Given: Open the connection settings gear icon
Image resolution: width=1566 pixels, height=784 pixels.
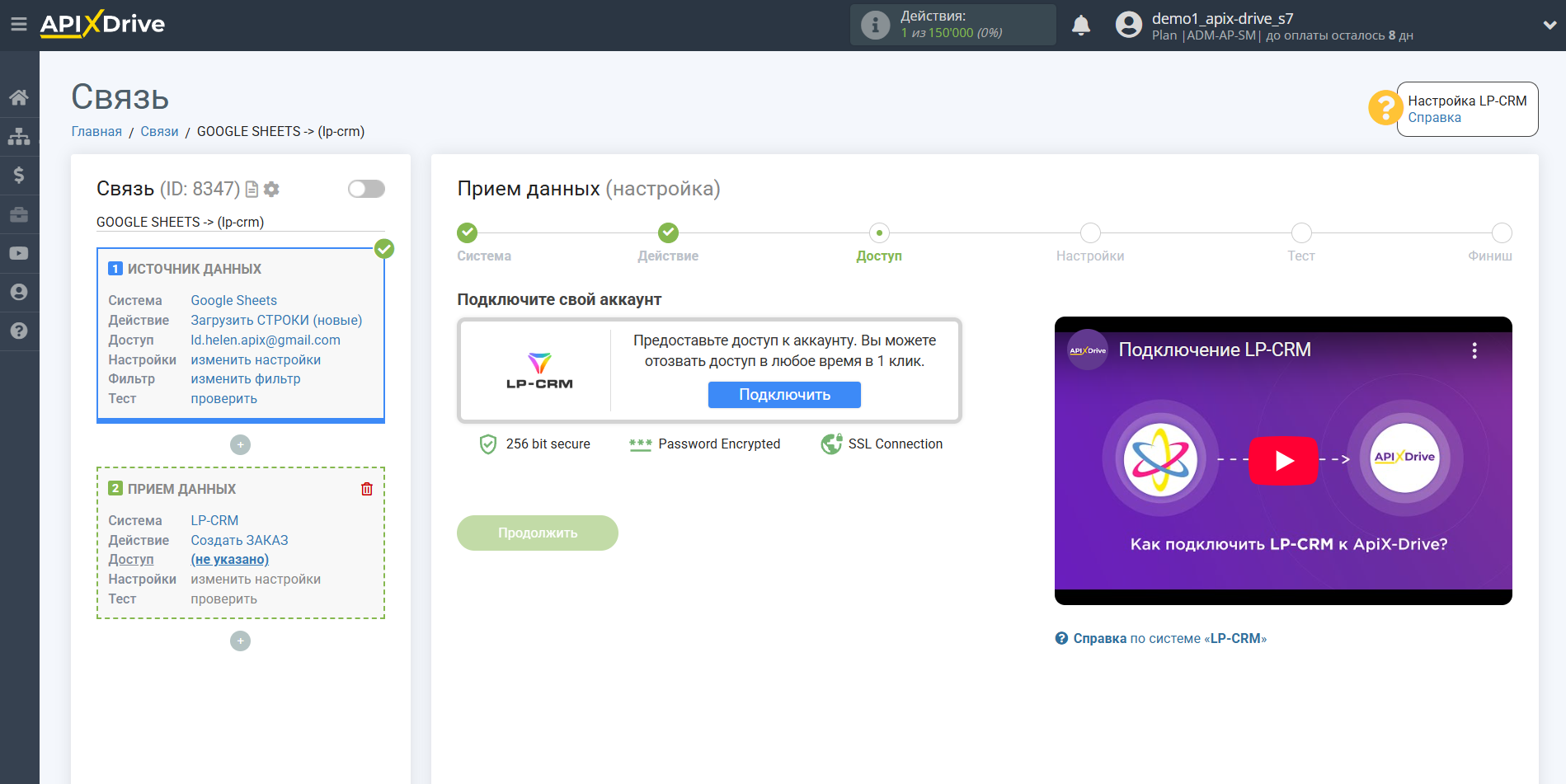Looking at the screenshot, I should [x=271, y=190].
